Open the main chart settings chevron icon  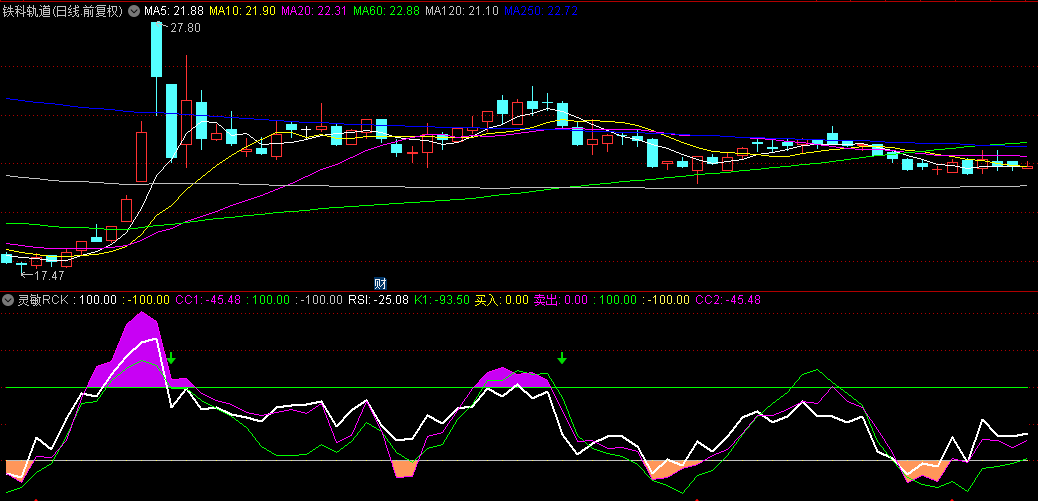(134, 11)
